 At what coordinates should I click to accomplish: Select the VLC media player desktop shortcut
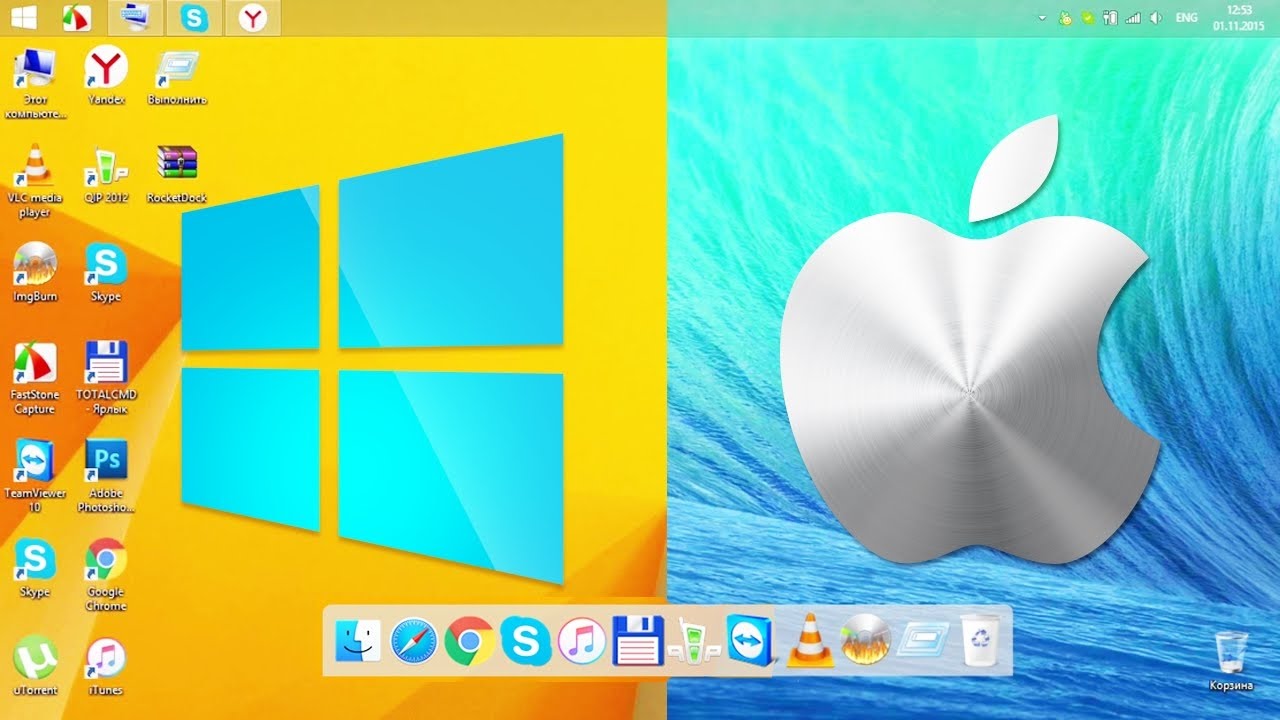click(35, 181)
